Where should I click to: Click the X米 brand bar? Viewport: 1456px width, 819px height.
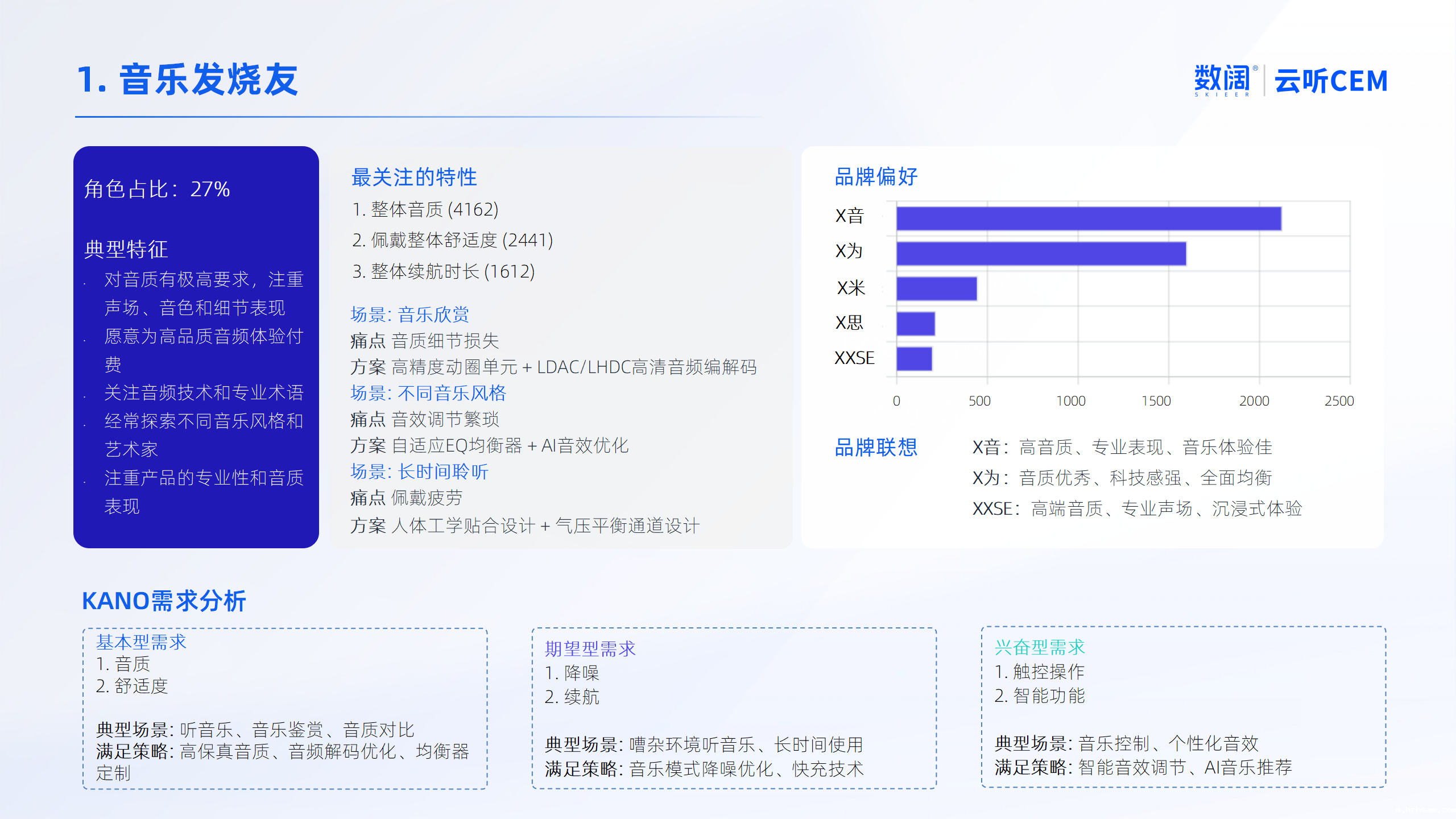936,289
